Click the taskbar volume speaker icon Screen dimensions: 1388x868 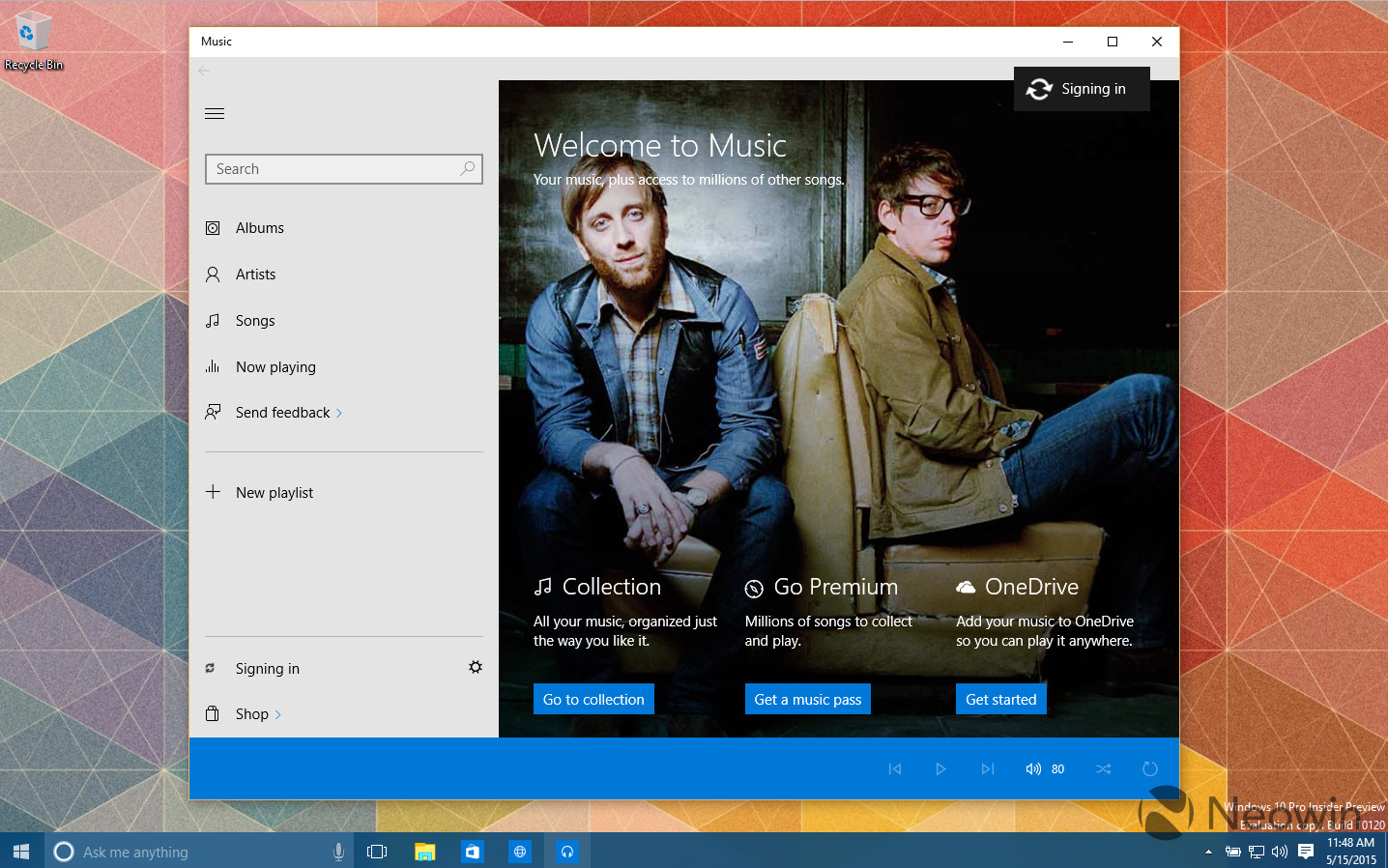[1280, 852]
